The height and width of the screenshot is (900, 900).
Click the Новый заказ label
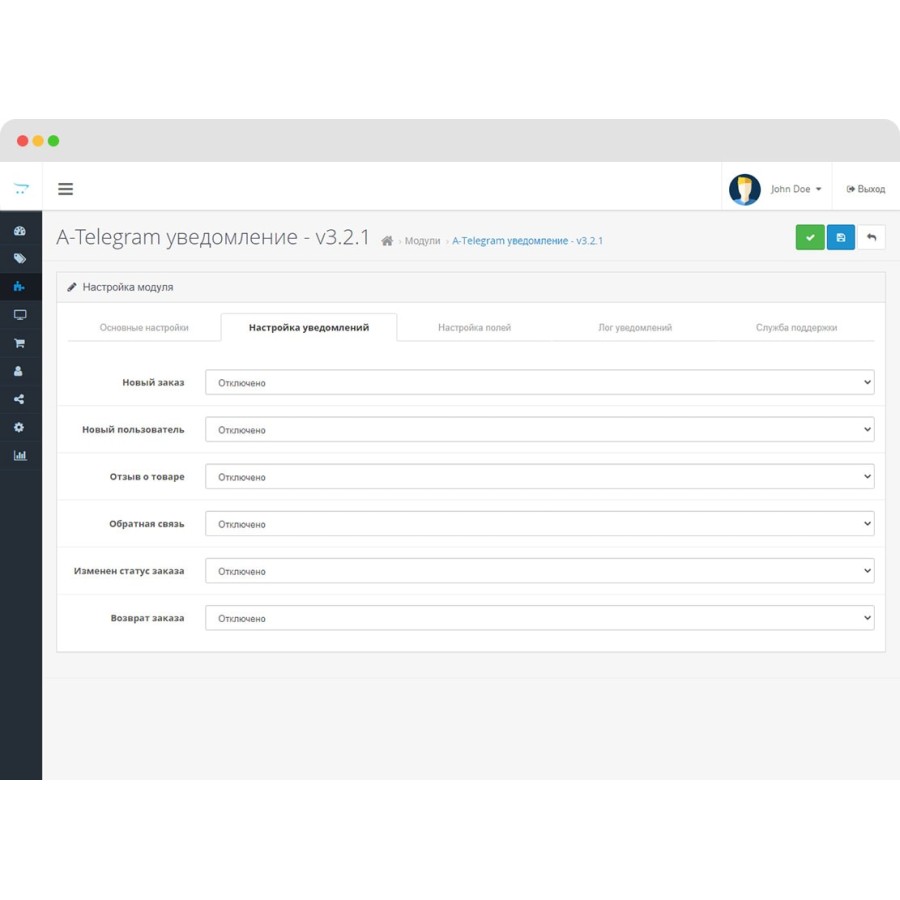click(x=153, y=382)
